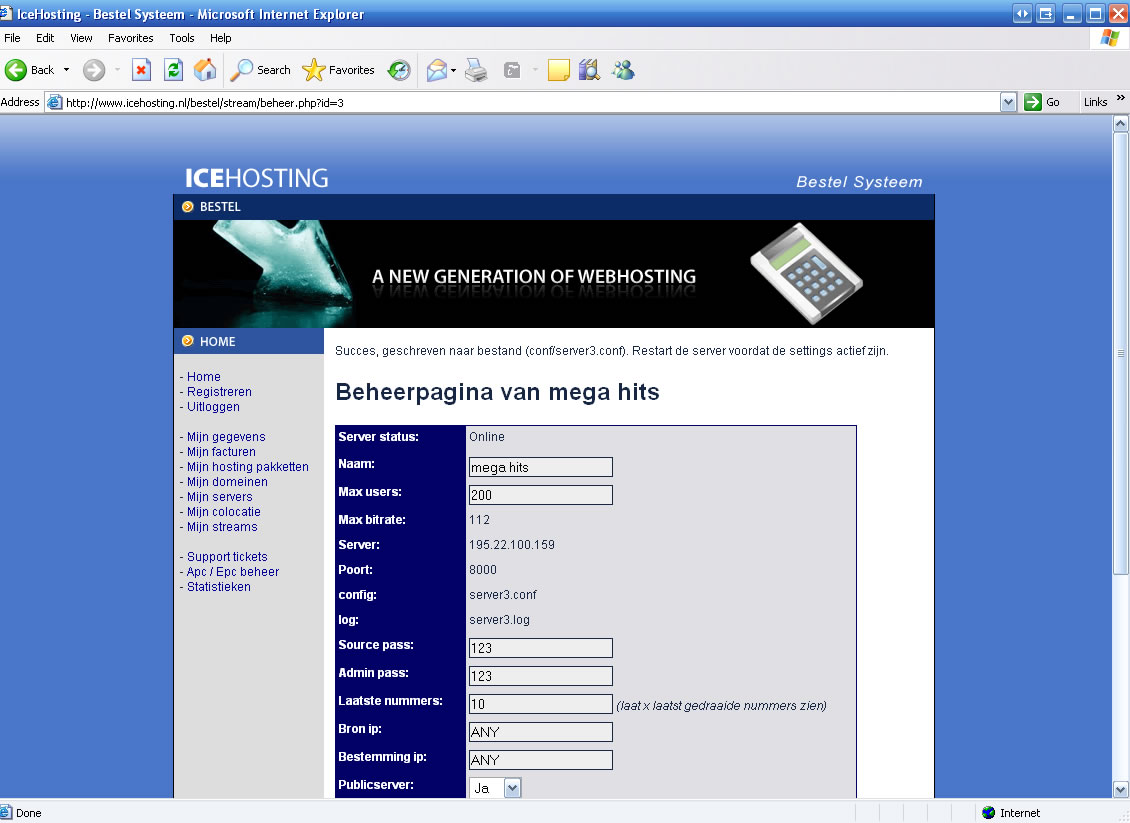Expand the Publicserver dropdown
Screen dimensions: 1130x823
[512, 788]
